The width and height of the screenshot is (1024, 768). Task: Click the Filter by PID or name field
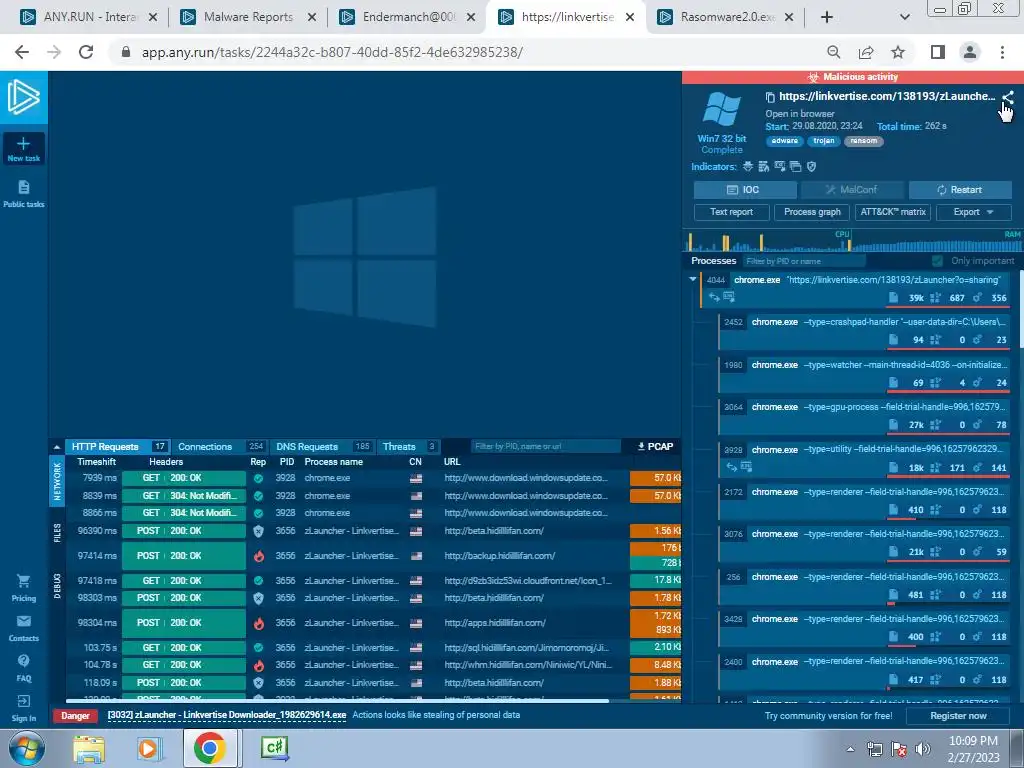pos(804,261)
